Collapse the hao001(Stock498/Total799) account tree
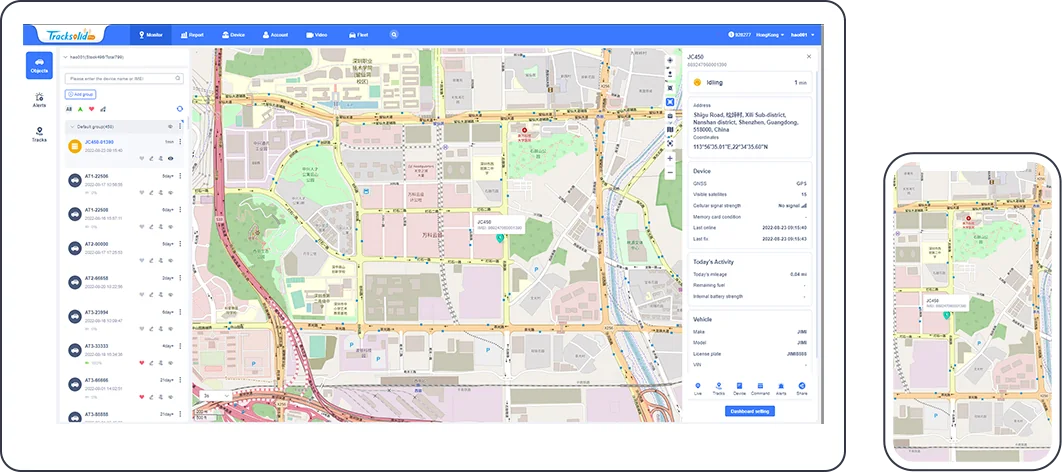1062x472 pixels. (x=65, y=57)
